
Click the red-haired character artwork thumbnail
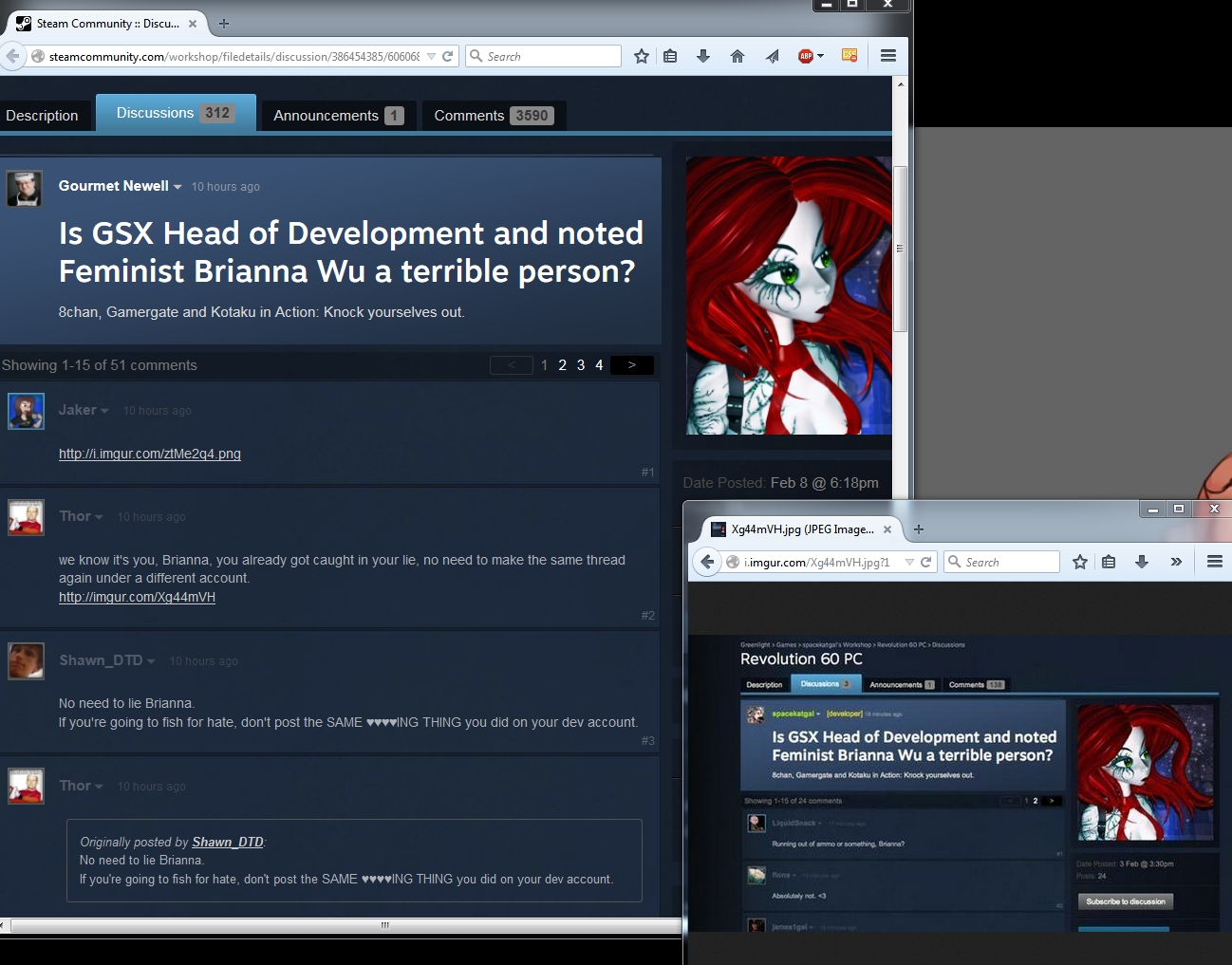tap(789, 295)
